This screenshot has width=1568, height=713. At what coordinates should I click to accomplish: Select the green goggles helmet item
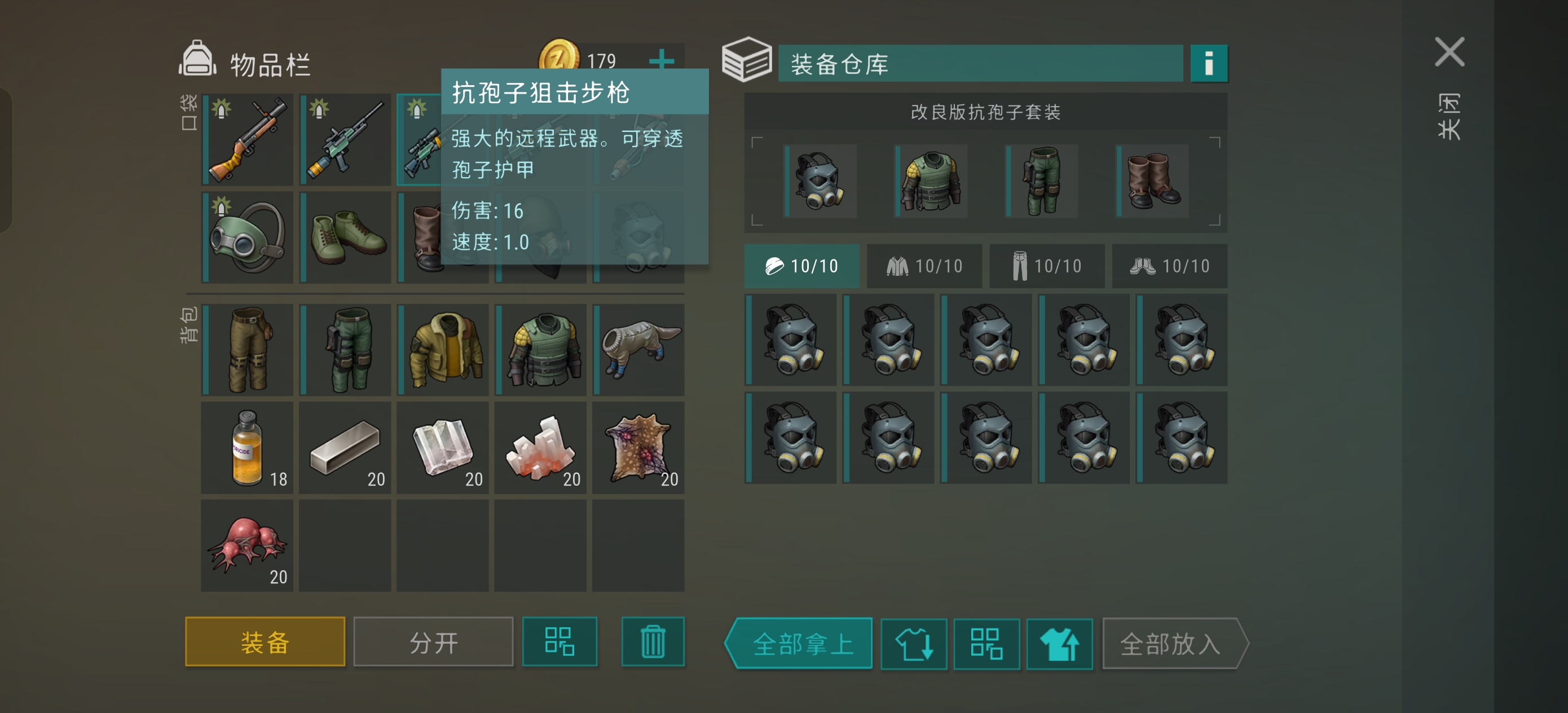point(247,237)
